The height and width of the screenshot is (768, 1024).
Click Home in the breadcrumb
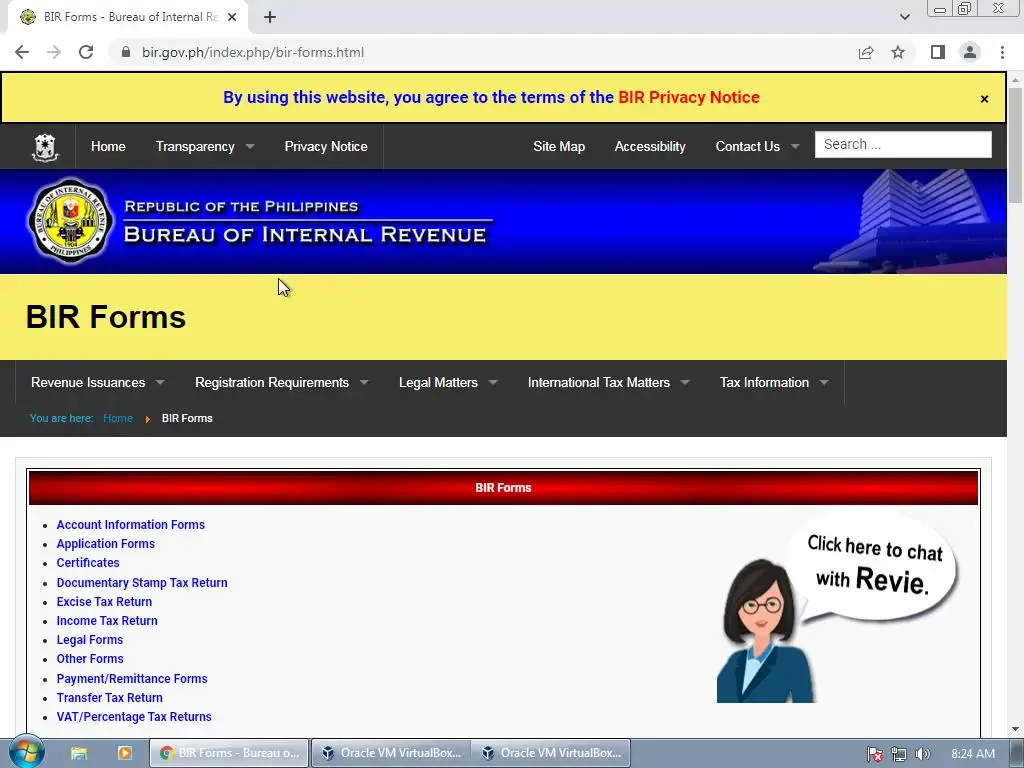point(118,418)
